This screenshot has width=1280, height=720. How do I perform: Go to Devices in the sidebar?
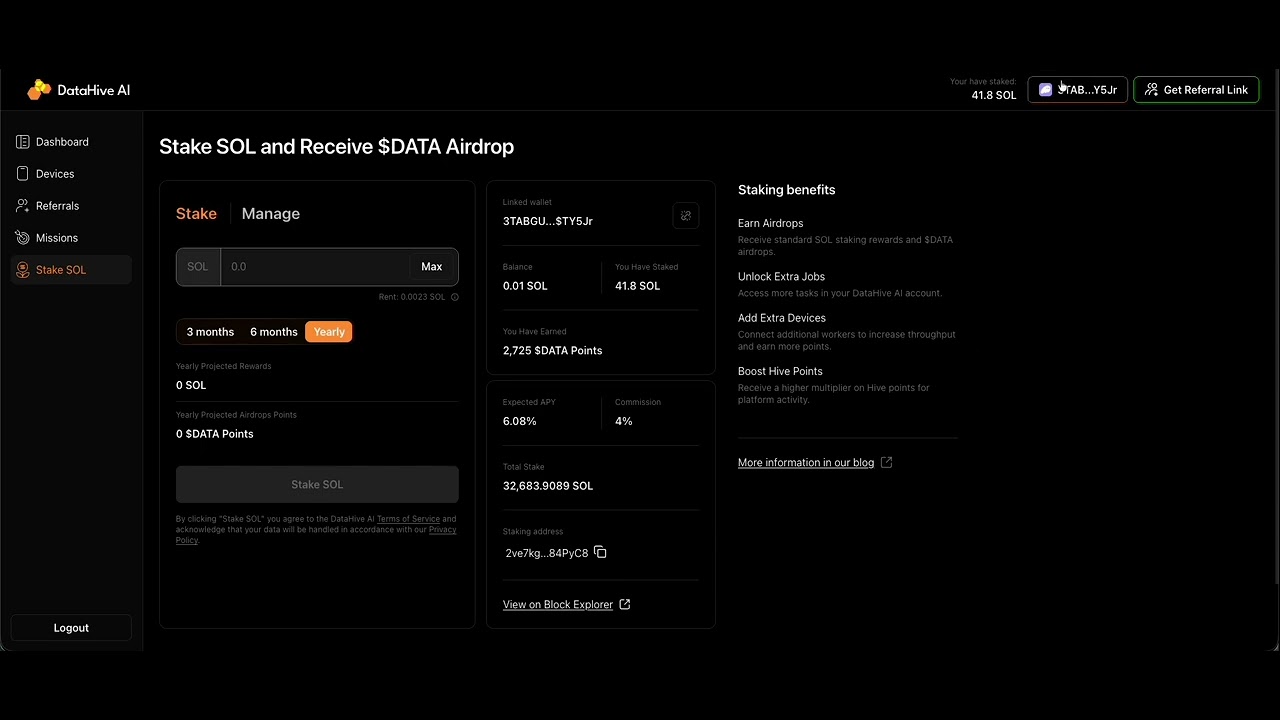click(71, 174)
